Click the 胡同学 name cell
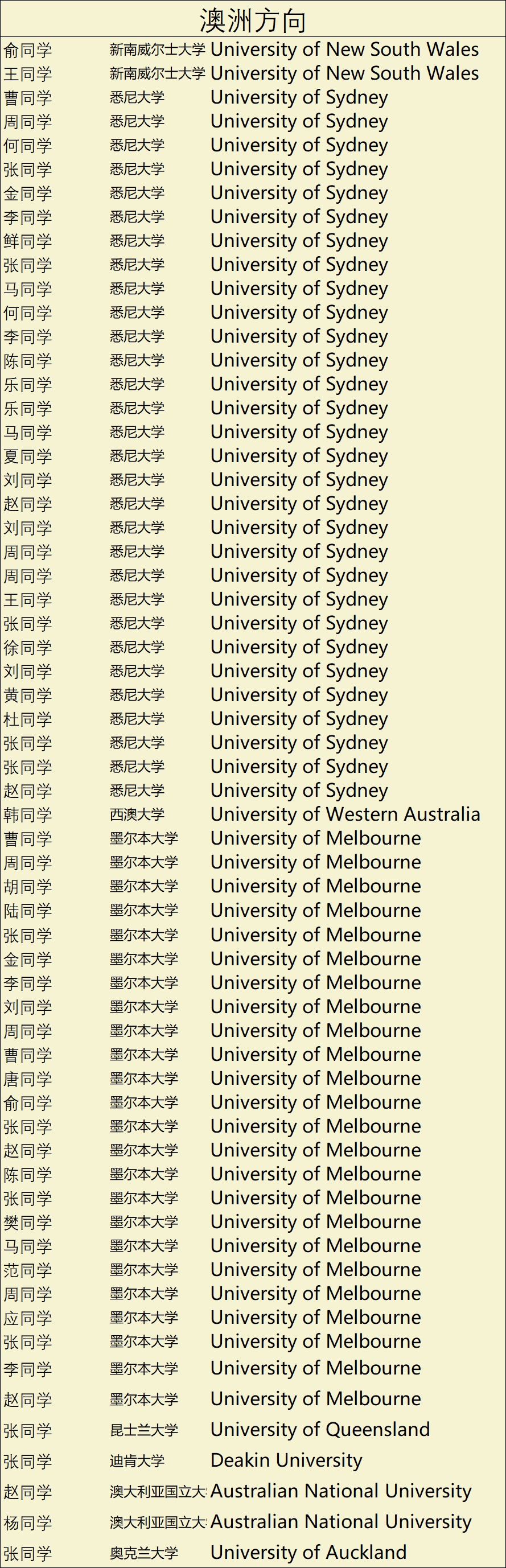The height and width of the screenshot is (1568, 506). click(x=28, y=887)
